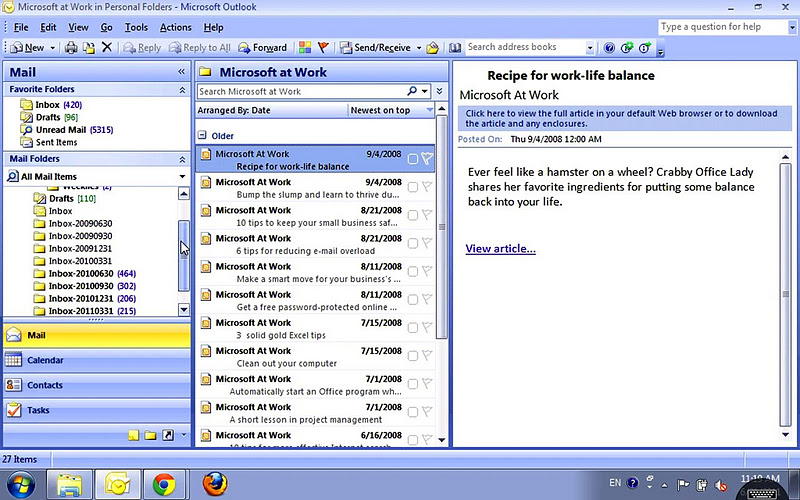This screenshot has height=500, width=800.
Task: Click the Search Microsoft at Work field
Action: (301, 91)
